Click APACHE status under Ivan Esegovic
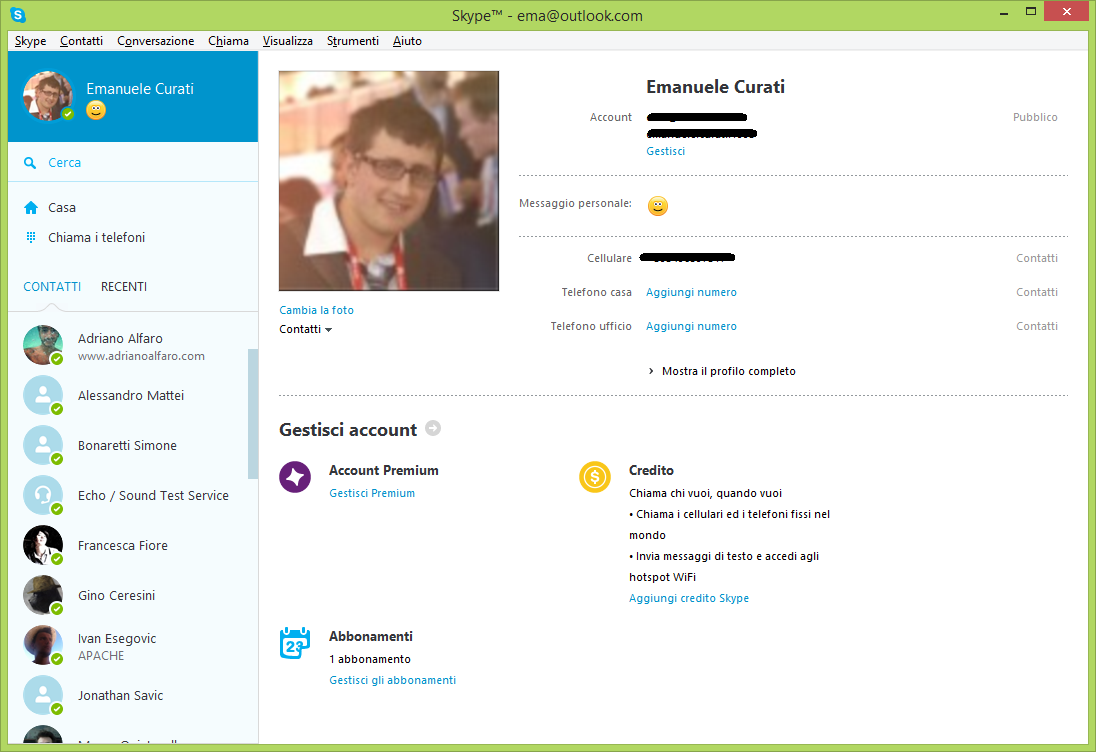1096x752 pixels. click(101, 656)
